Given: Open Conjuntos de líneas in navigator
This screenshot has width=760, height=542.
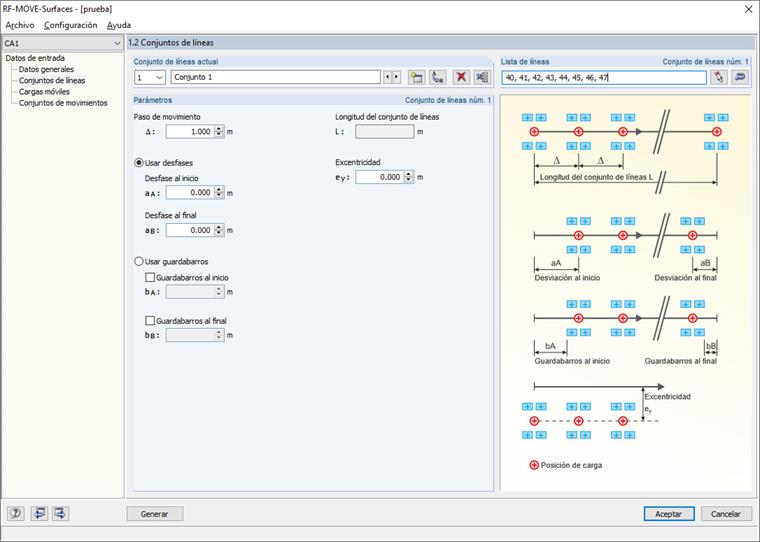Looking at the screenshot, I should click(x=52, y=80).
